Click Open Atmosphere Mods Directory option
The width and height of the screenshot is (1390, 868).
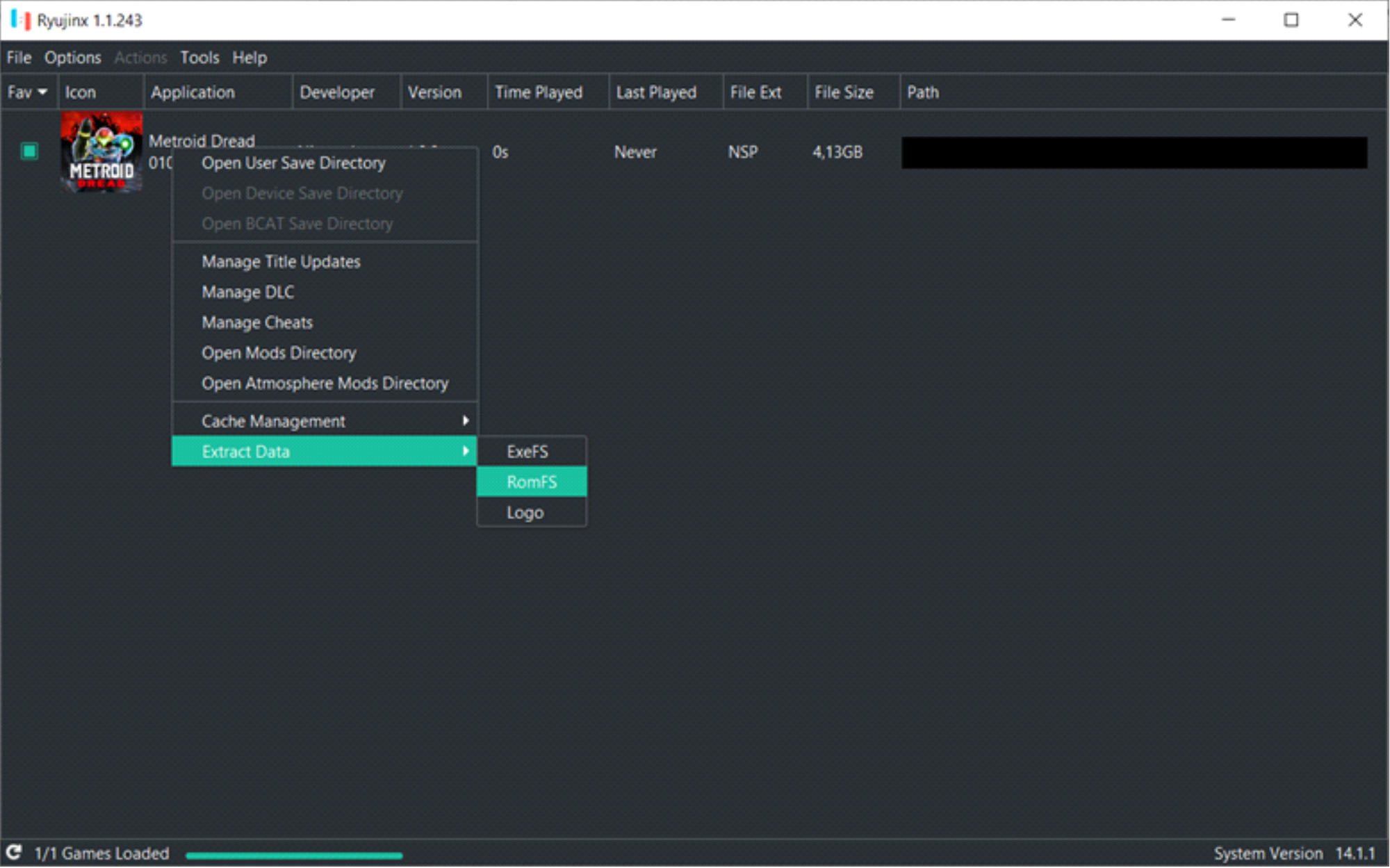(325, 383)
